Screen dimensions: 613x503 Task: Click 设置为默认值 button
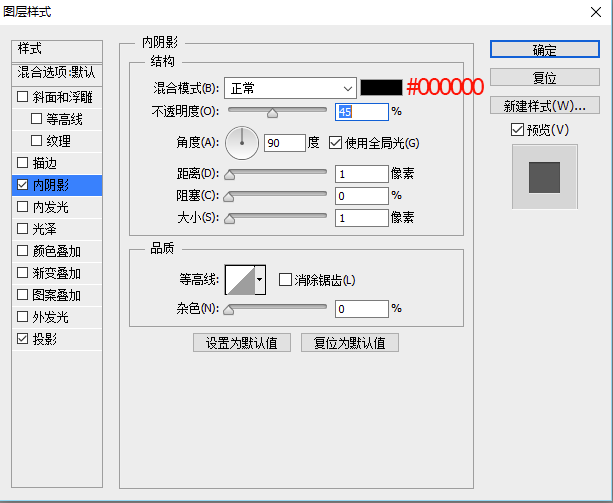click(x=242, y=343)
